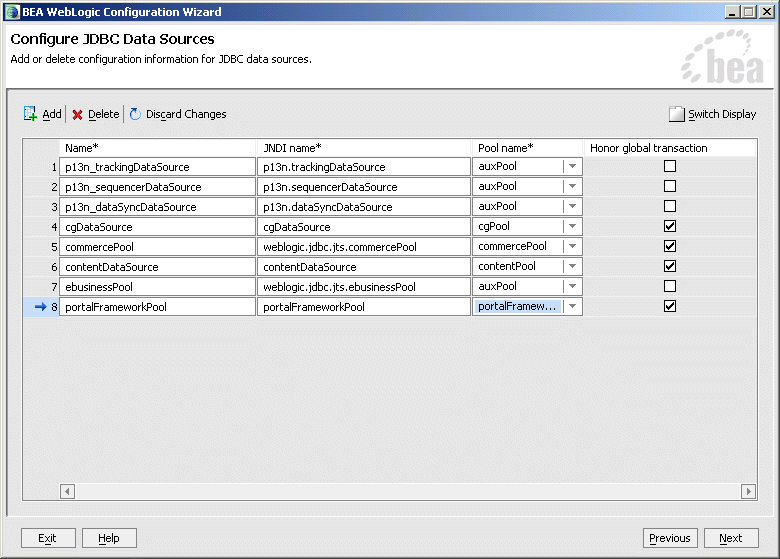Enable global transaction for p13n_trackingDataSource

coord(670,166)
